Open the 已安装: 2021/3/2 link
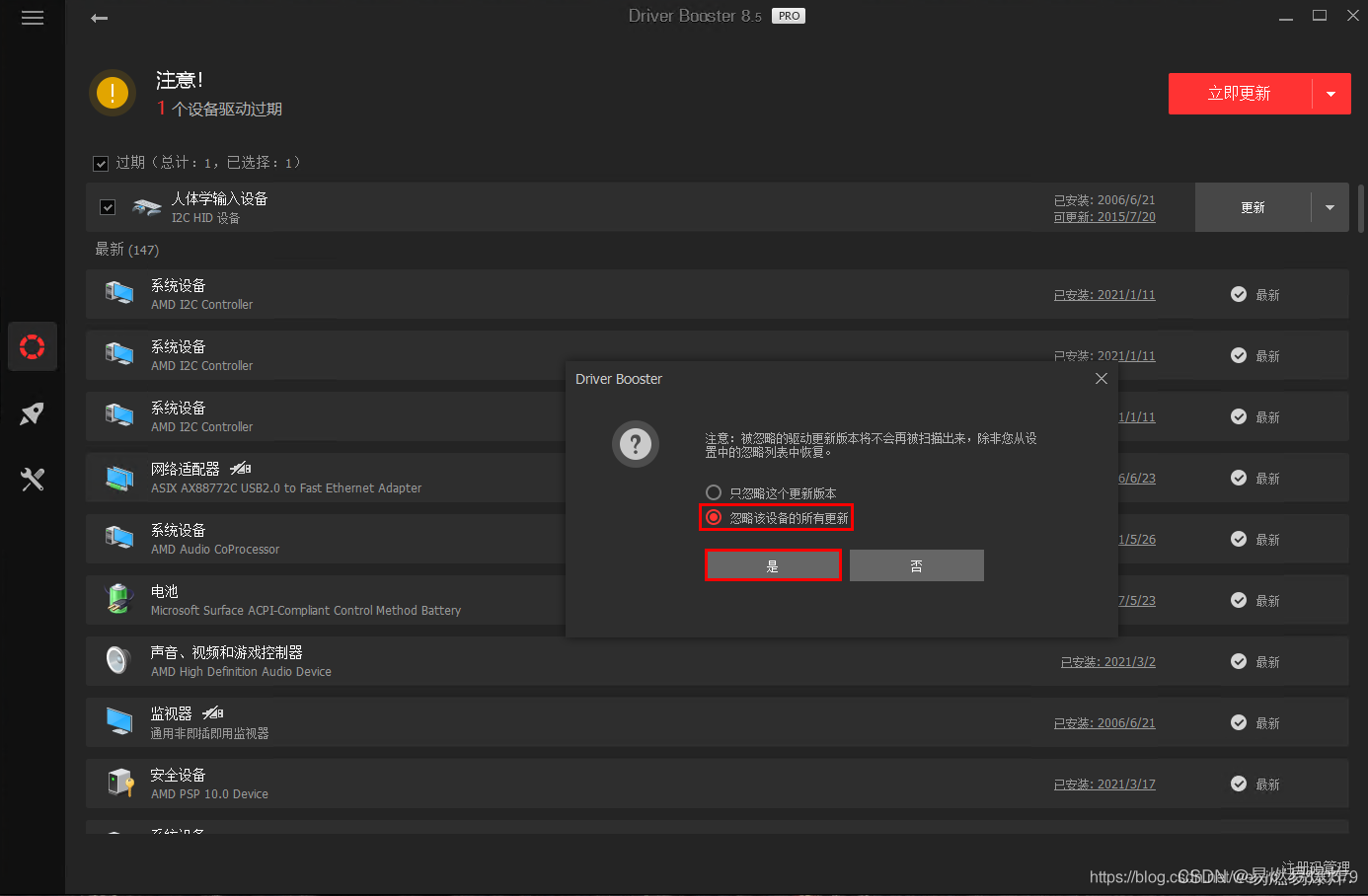 coord(1107,662)
